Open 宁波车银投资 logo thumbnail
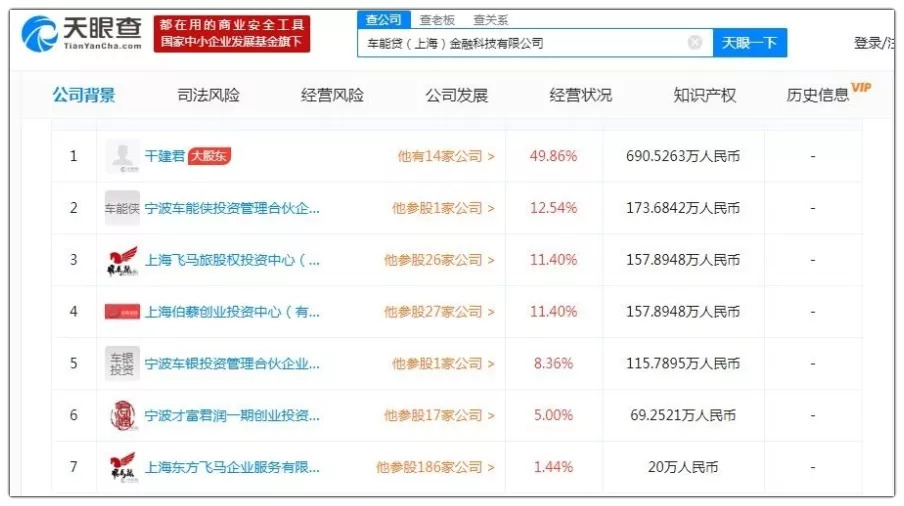 [122, 364]
